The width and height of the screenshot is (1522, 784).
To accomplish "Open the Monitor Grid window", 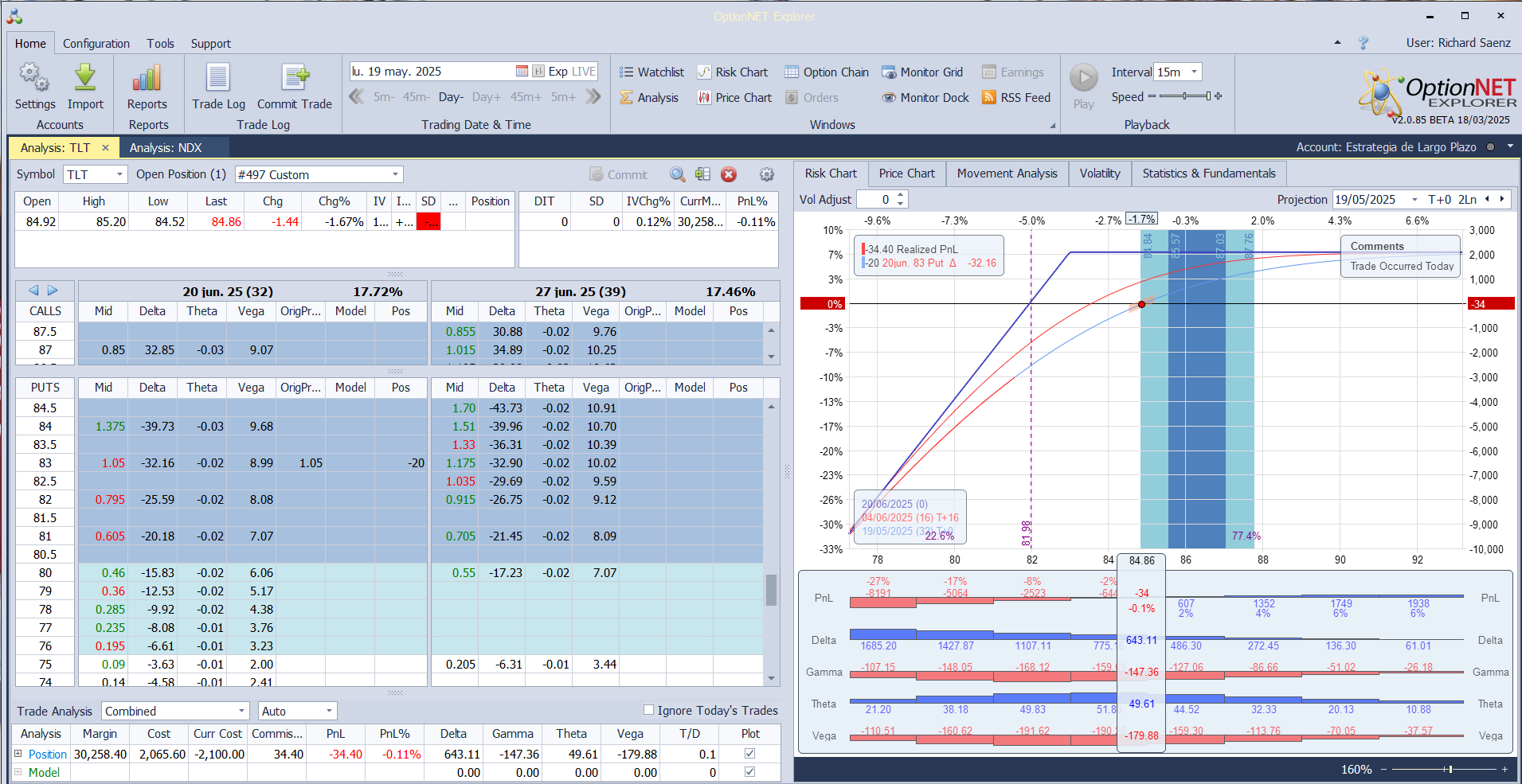I will coord(922,72).
